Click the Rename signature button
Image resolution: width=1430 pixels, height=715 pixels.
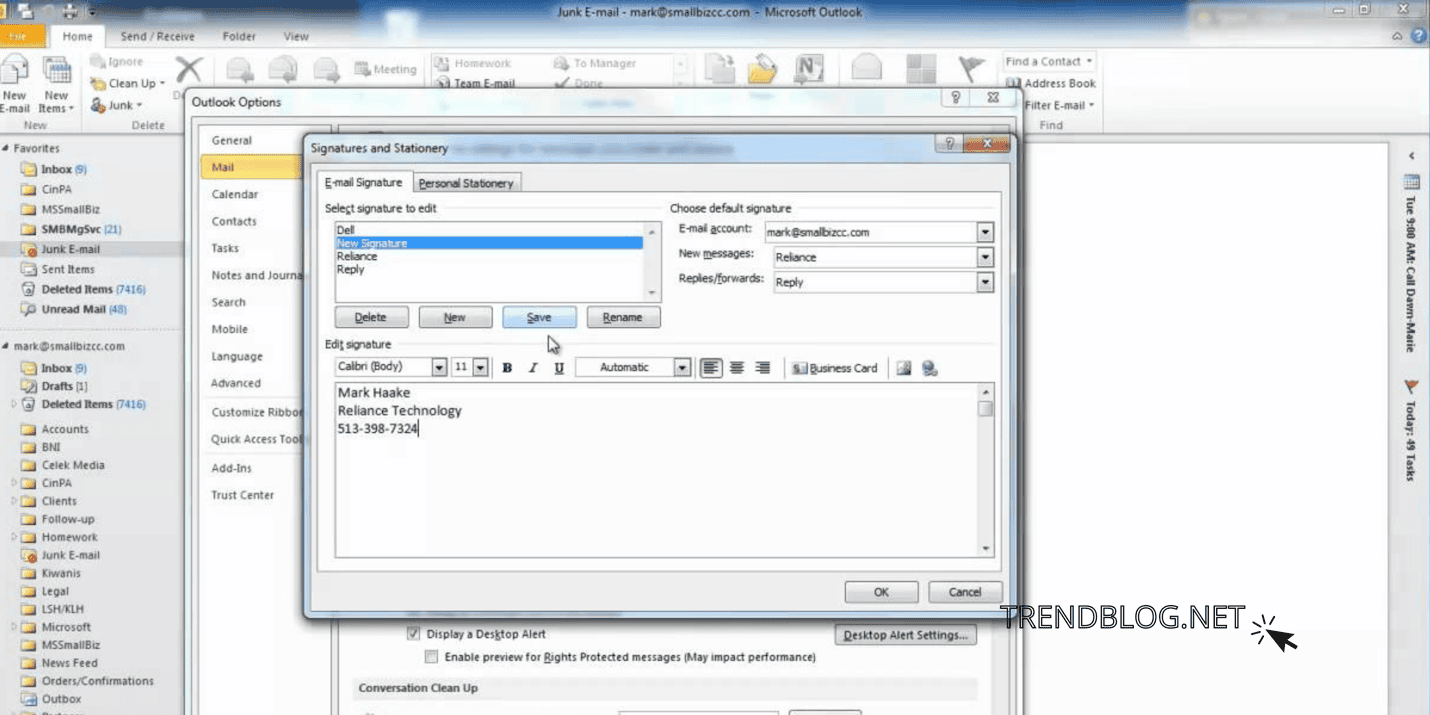point(622,317)
